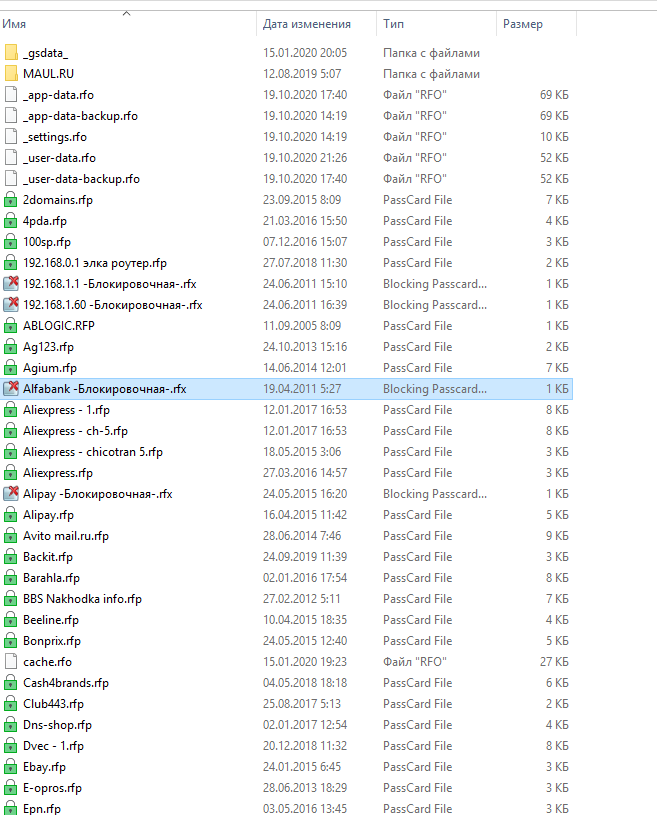Viewport: 657px width, 815px height.
Task: Select 192.168.0.1 елка роутер.rfp file
Action: (94, 263)
